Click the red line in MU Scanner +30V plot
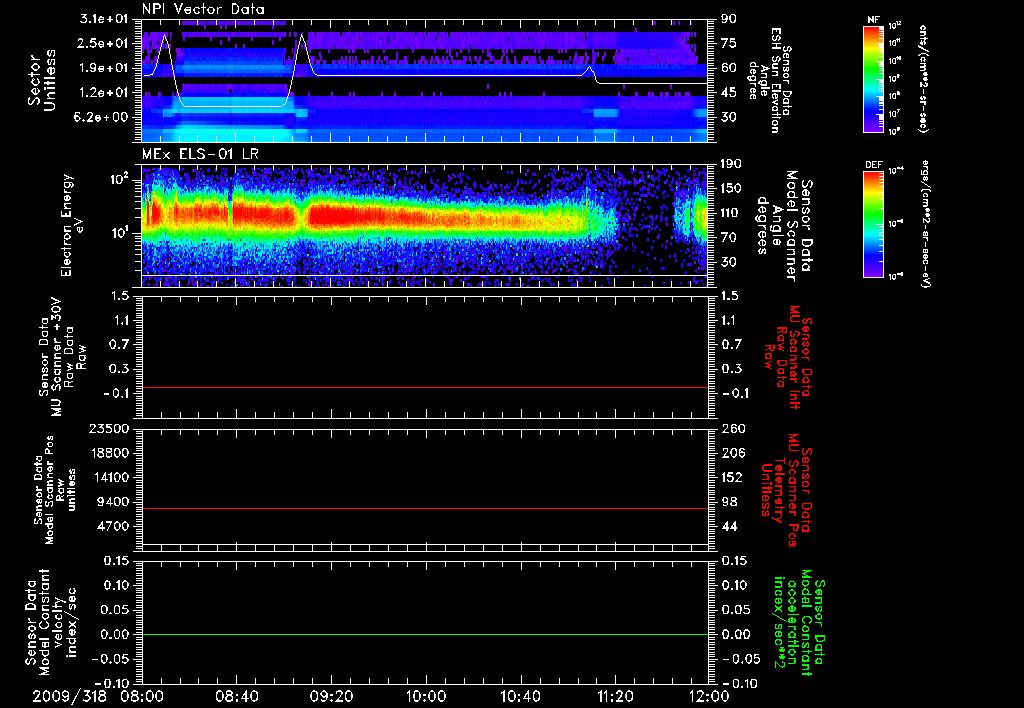The width and height of the screenshot is (1024, 708). 424,387
